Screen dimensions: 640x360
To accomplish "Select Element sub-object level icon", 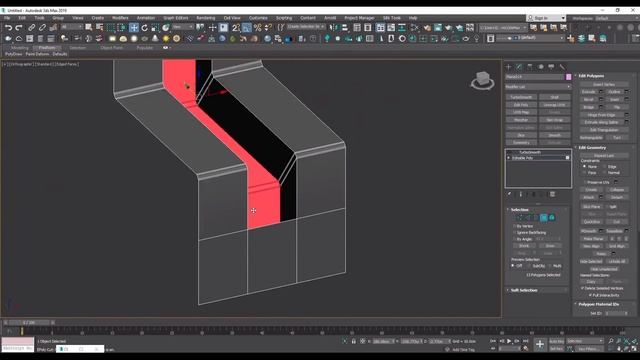I will (552, 218).
